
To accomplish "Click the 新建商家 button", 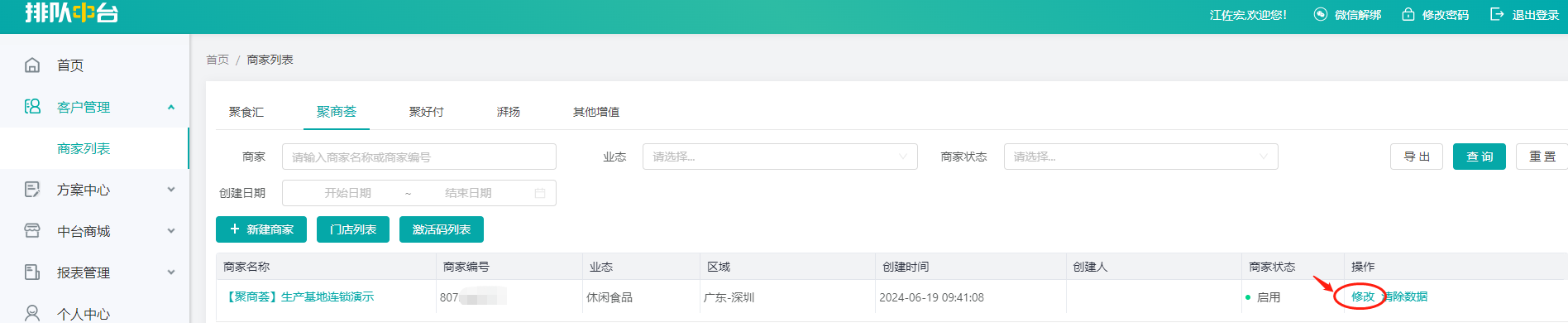I will [x=261, y=229].
